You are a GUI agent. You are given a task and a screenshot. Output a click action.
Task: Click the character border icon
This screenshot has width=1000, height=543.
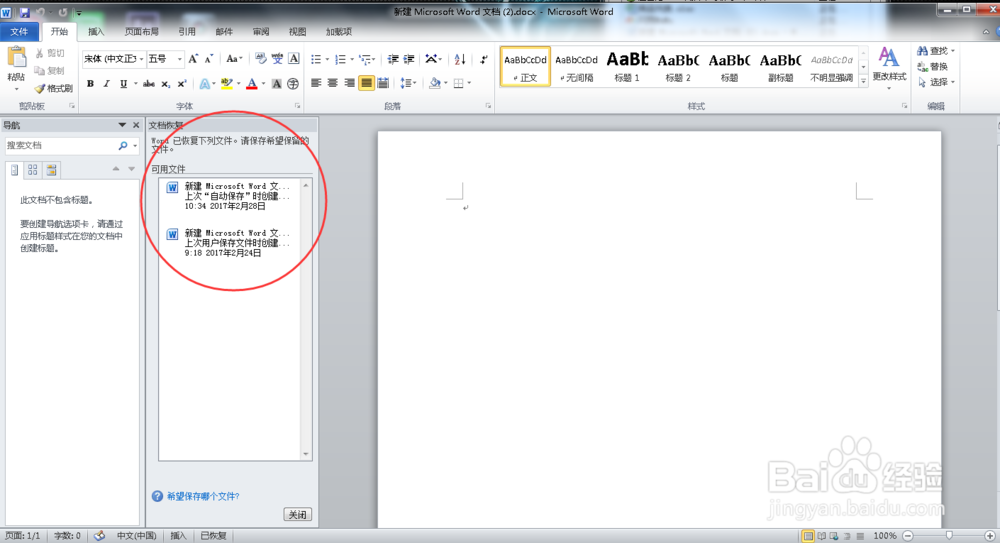click(x=293, y=59)
